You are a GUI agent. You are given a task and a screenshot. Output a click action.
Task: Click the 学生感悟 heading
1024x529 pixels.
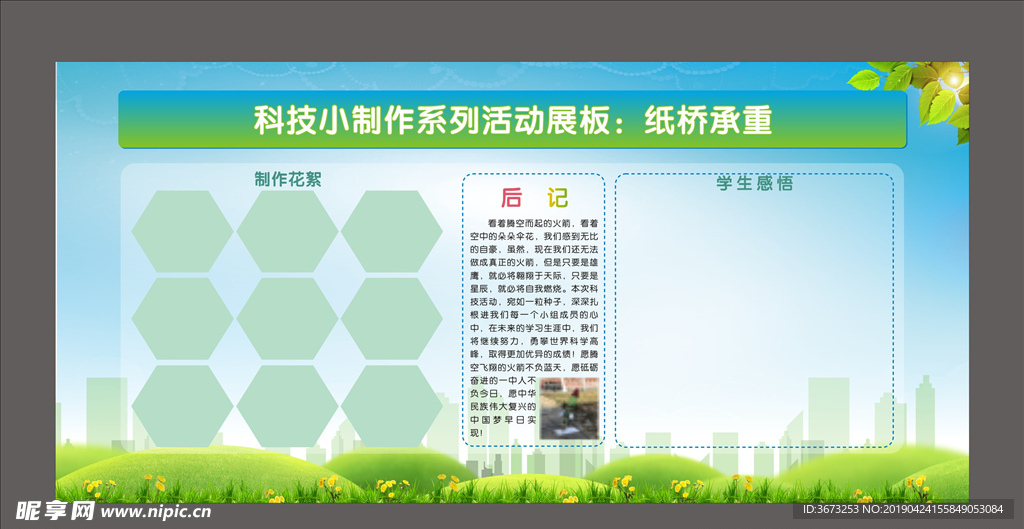[754, 183]
